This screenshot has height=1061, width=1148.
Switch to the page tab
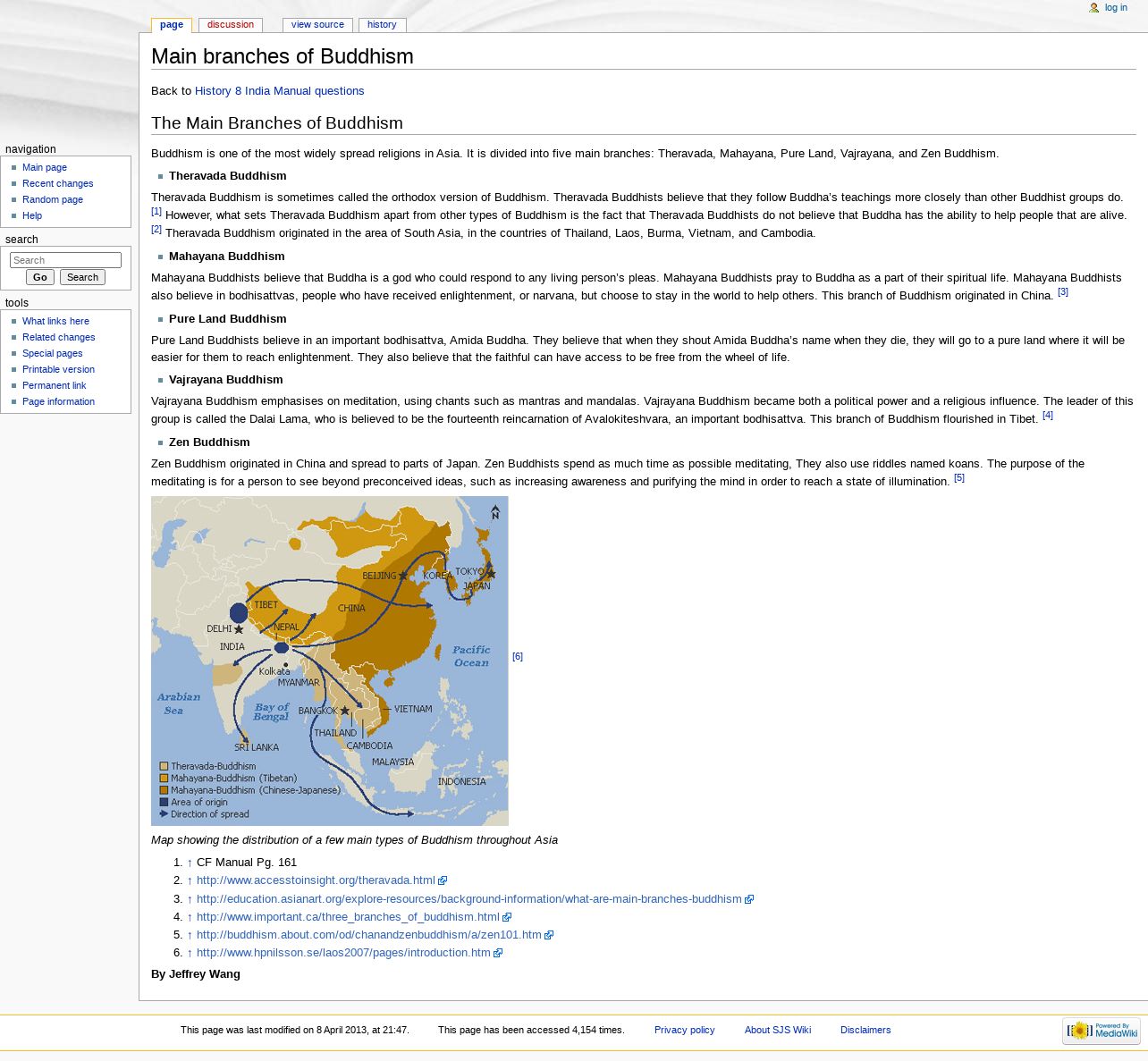172,25
